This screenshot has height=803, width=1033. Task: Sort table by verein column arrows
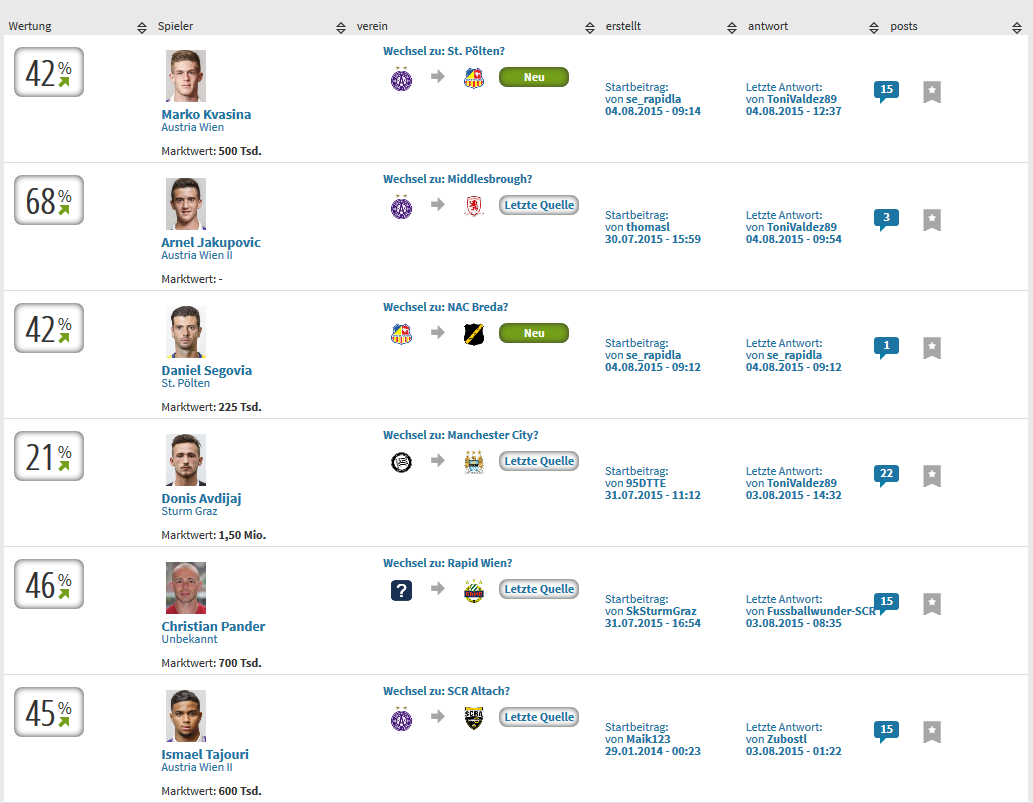(x=590, y=27)
